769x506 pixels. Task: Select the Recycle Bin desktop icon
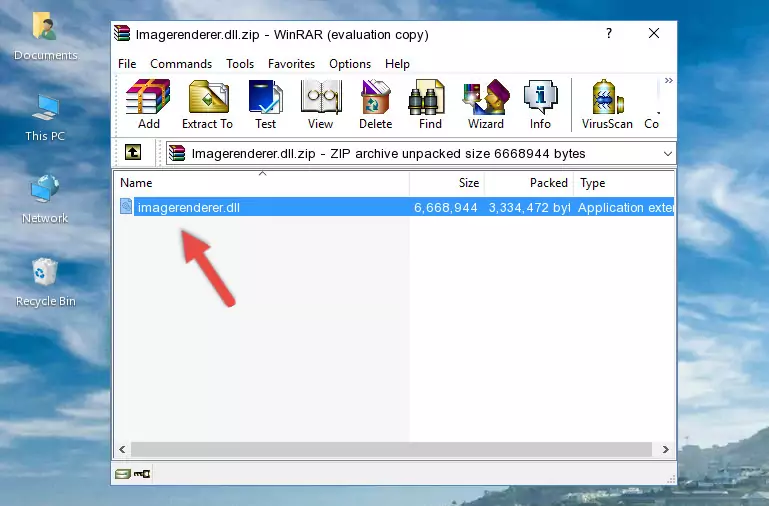click(46, 282)
